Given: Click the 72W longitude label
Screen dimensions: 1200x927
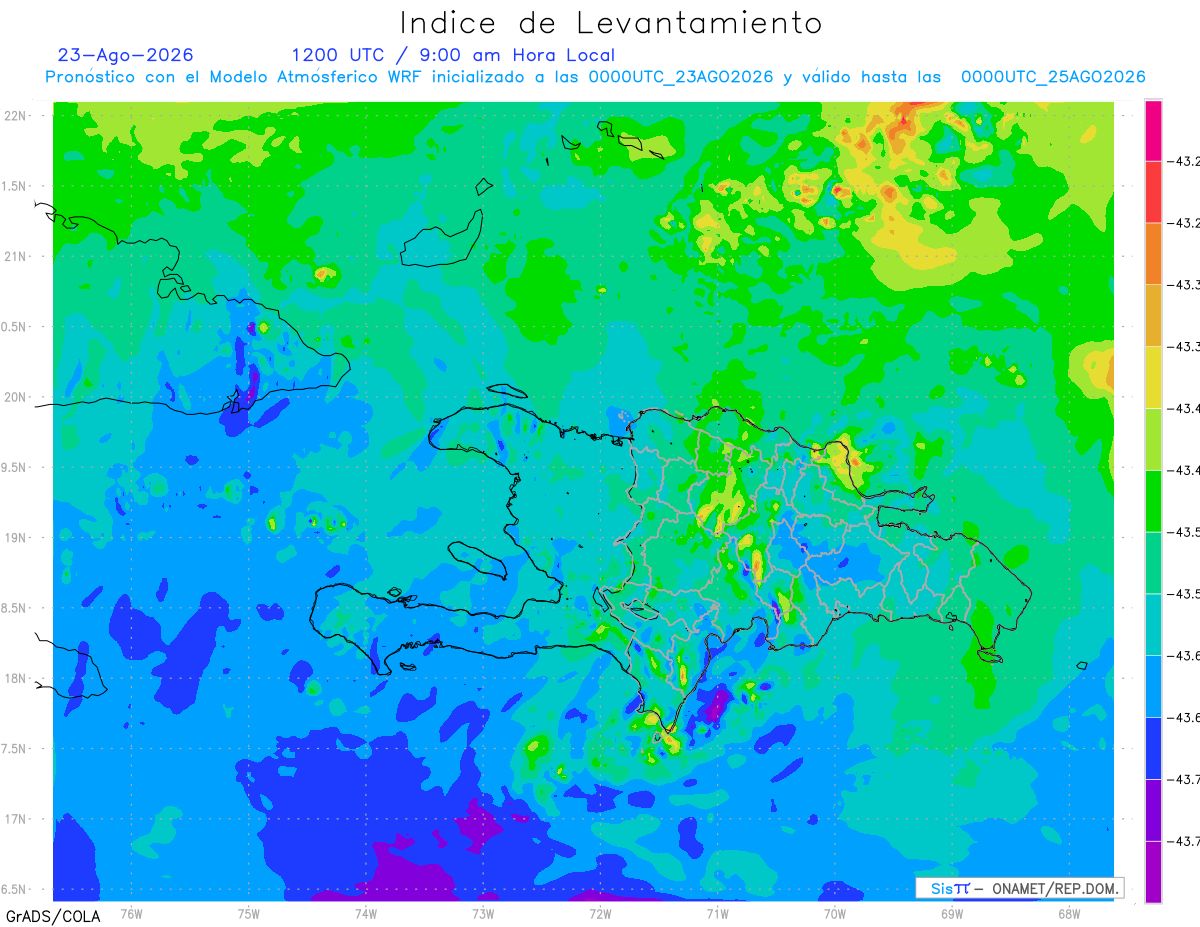Looking at the screenshot, I should (600, 913).
